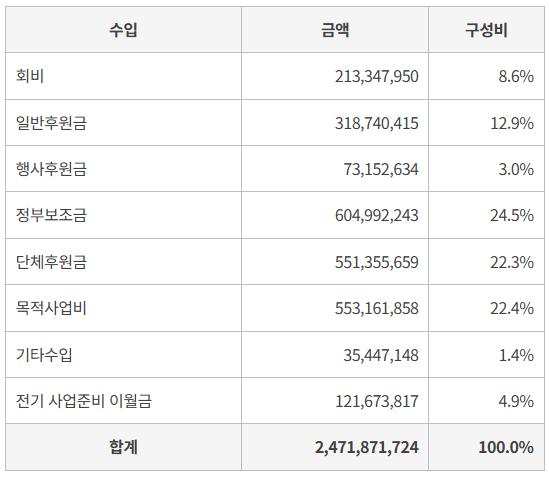The height and width of the screenshot is (477, 549).
Task: Select the 행사후원금 row label
Action: click(51, 169)
